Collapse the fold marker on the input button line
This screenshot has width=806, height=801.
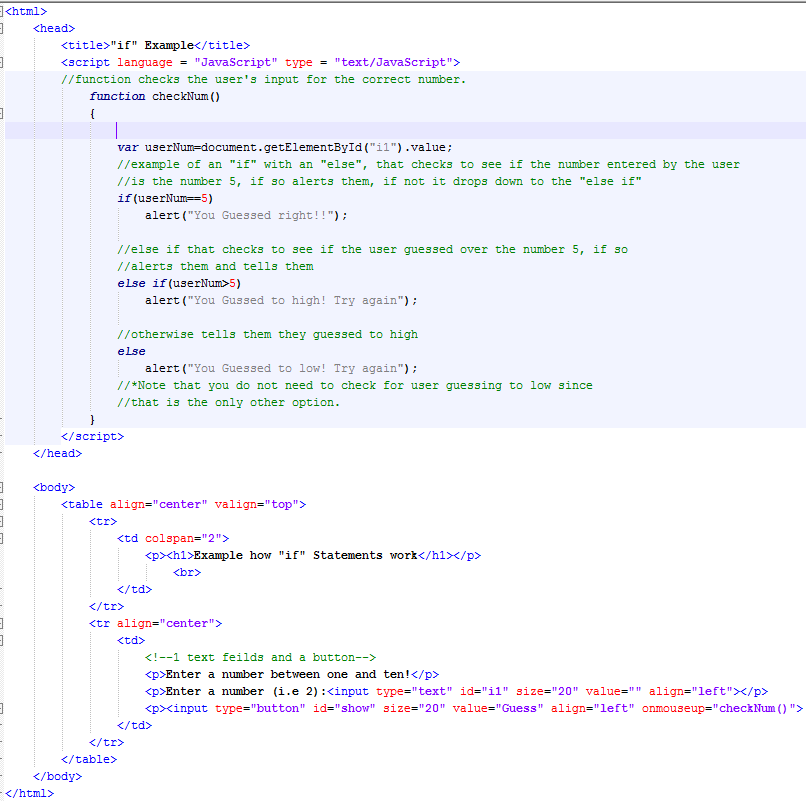[1, 708]
